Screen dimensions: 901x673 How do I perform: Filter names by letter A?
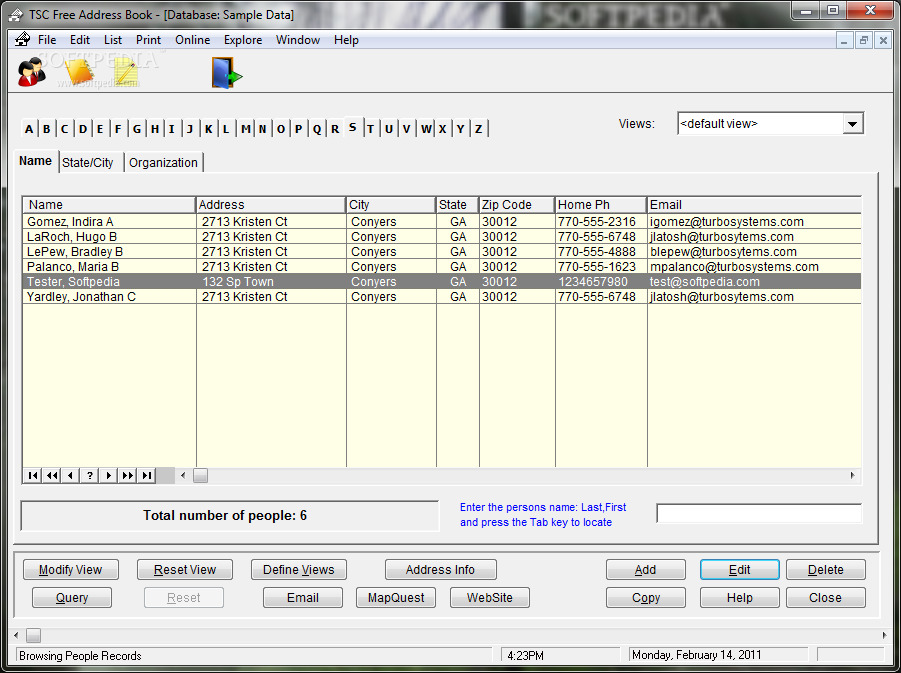(29, 129)
